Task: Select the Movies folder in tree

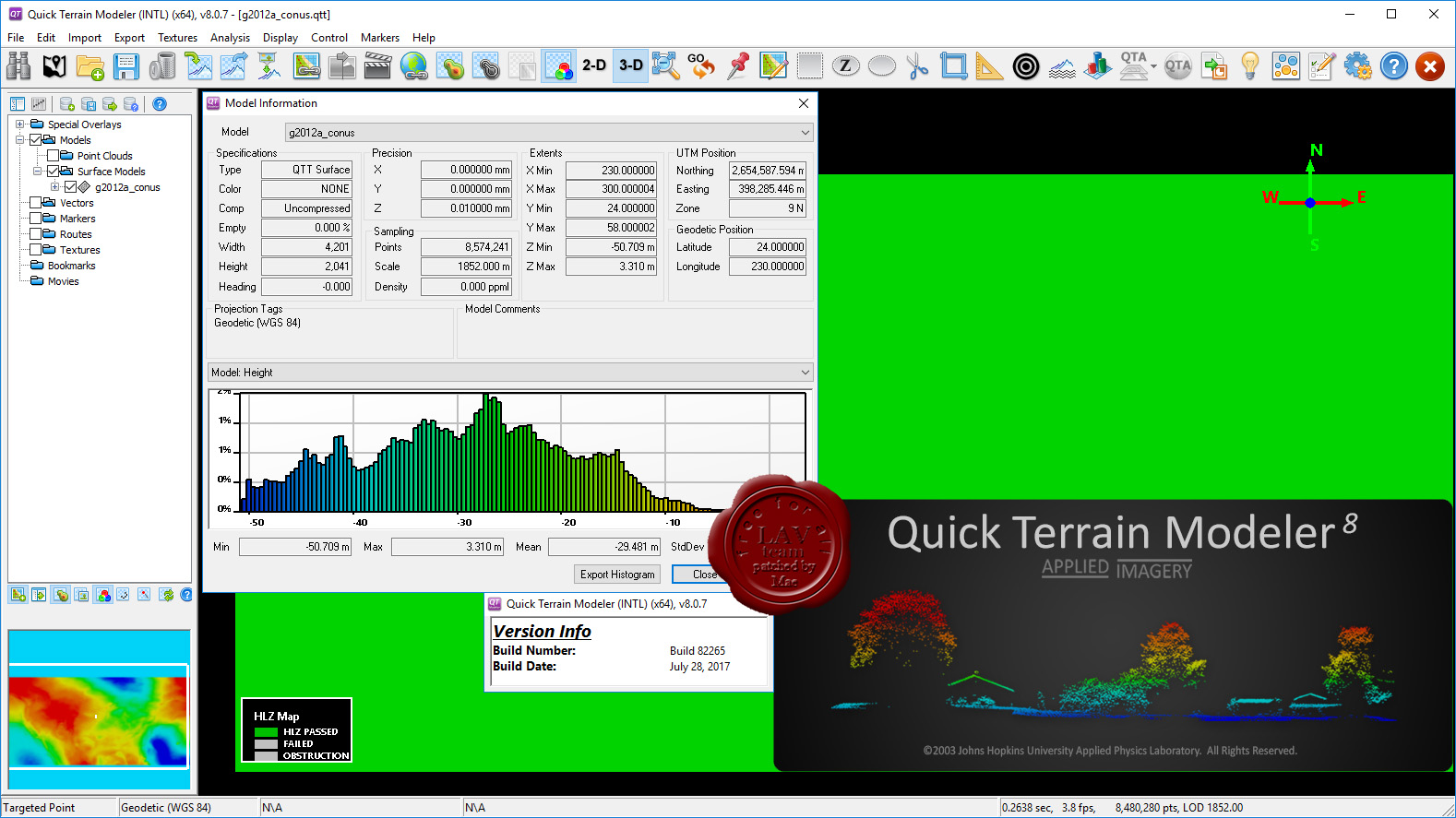Action: (63, 281)
